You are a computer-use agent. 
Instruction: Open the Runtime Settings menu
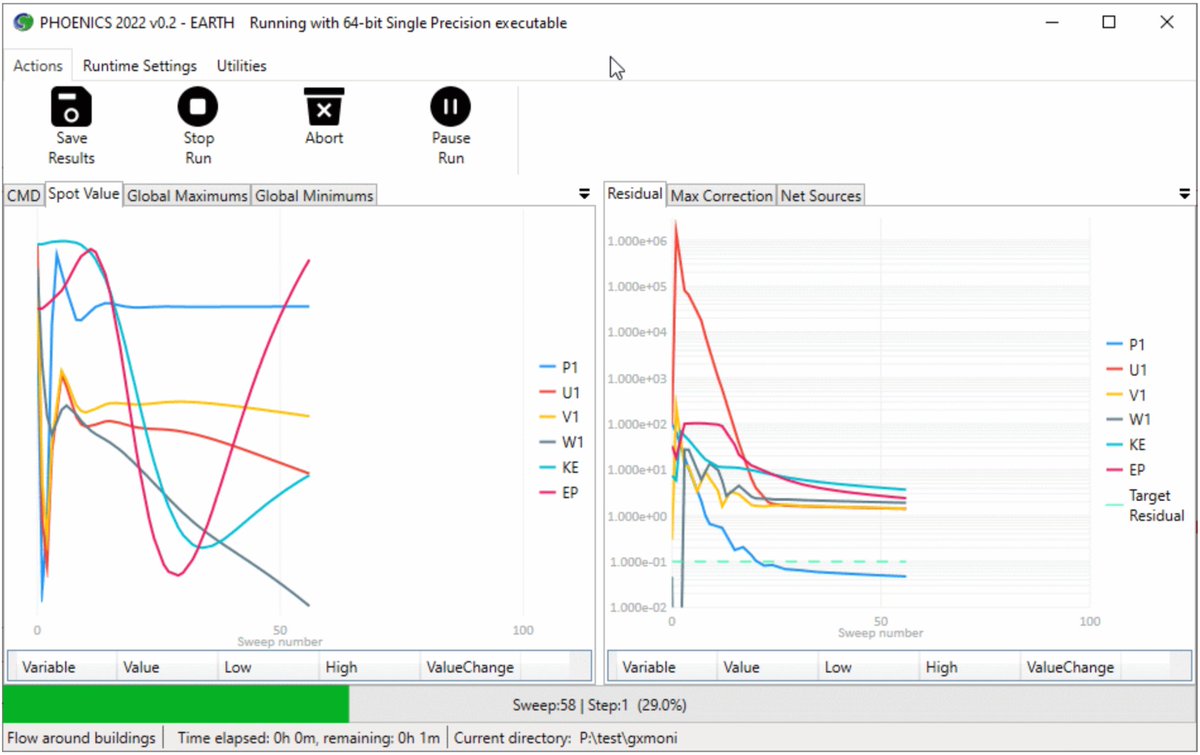(139, 66)
